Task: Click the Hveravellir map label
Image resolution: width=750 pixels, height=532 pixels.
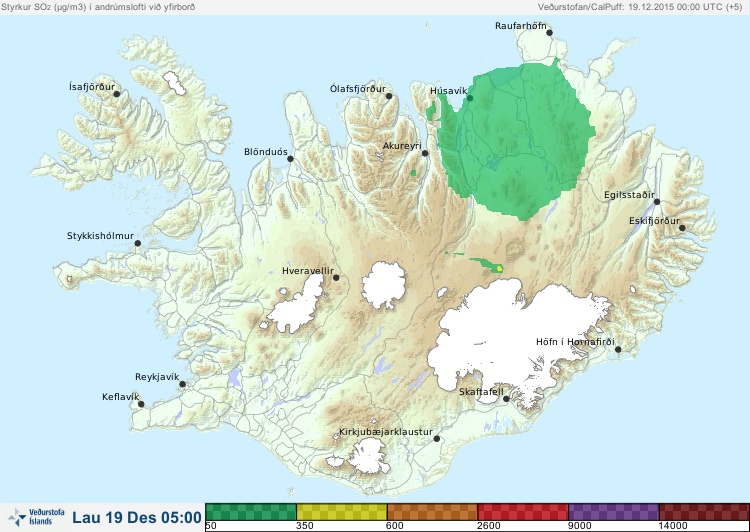Action: click(x=308, y=271)
